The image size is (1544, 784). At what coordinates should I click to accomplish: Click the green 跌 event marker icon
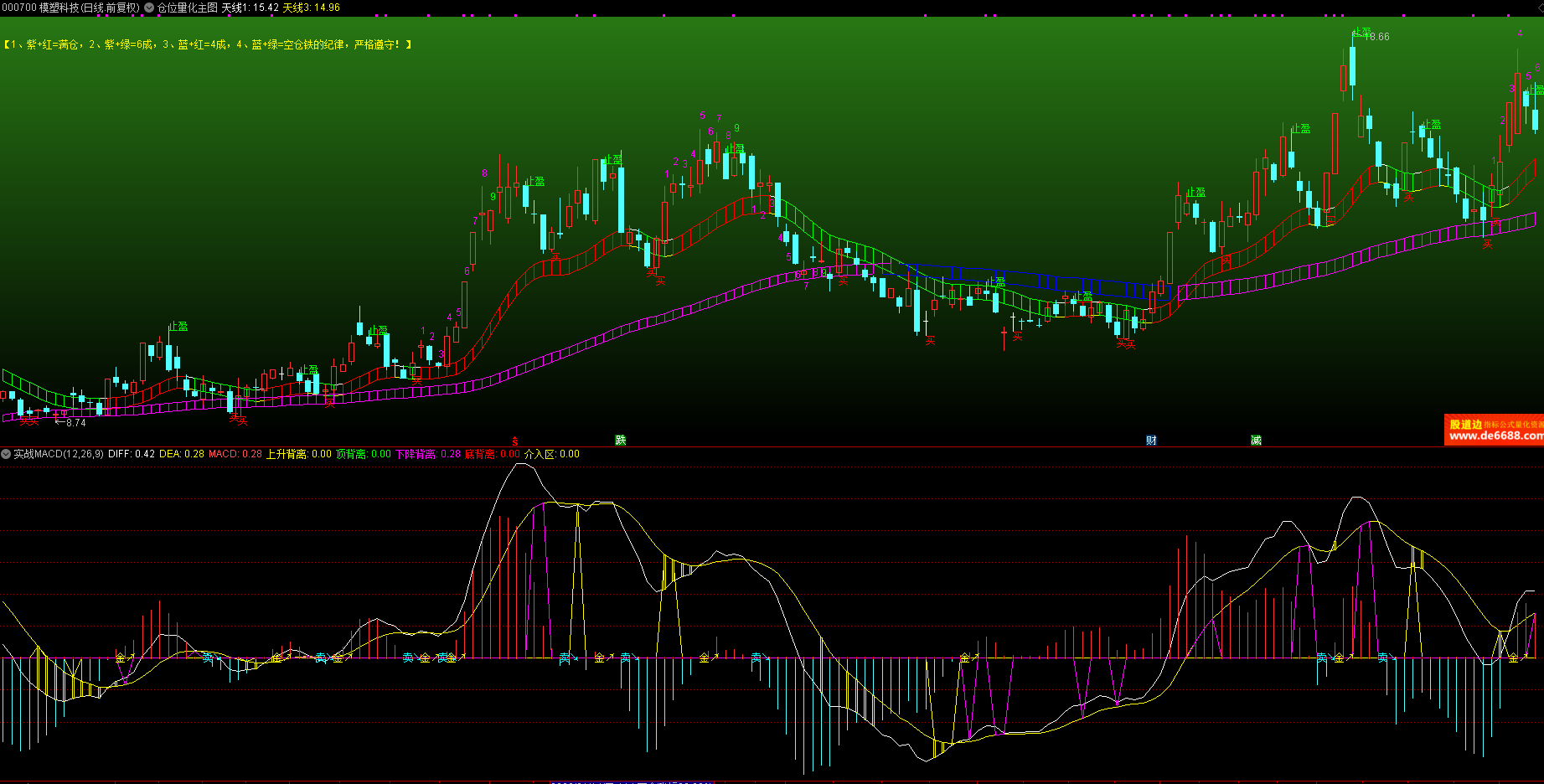tap(621, 441)
